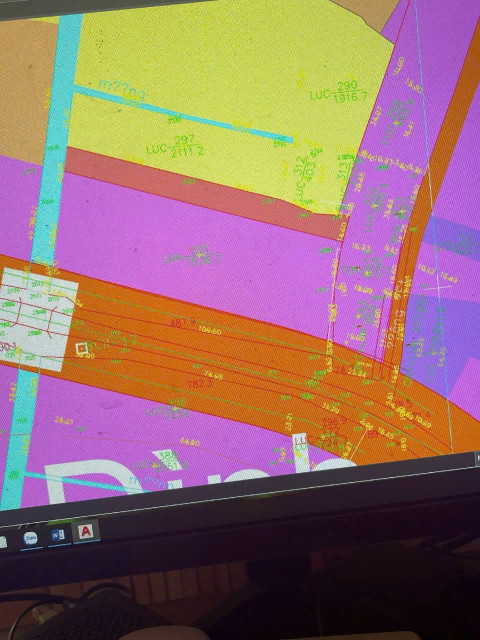Select the red-brown strip below the yellow field
Image resolution: width=480 pixels, height=640 pixels.
coord(204,194)
